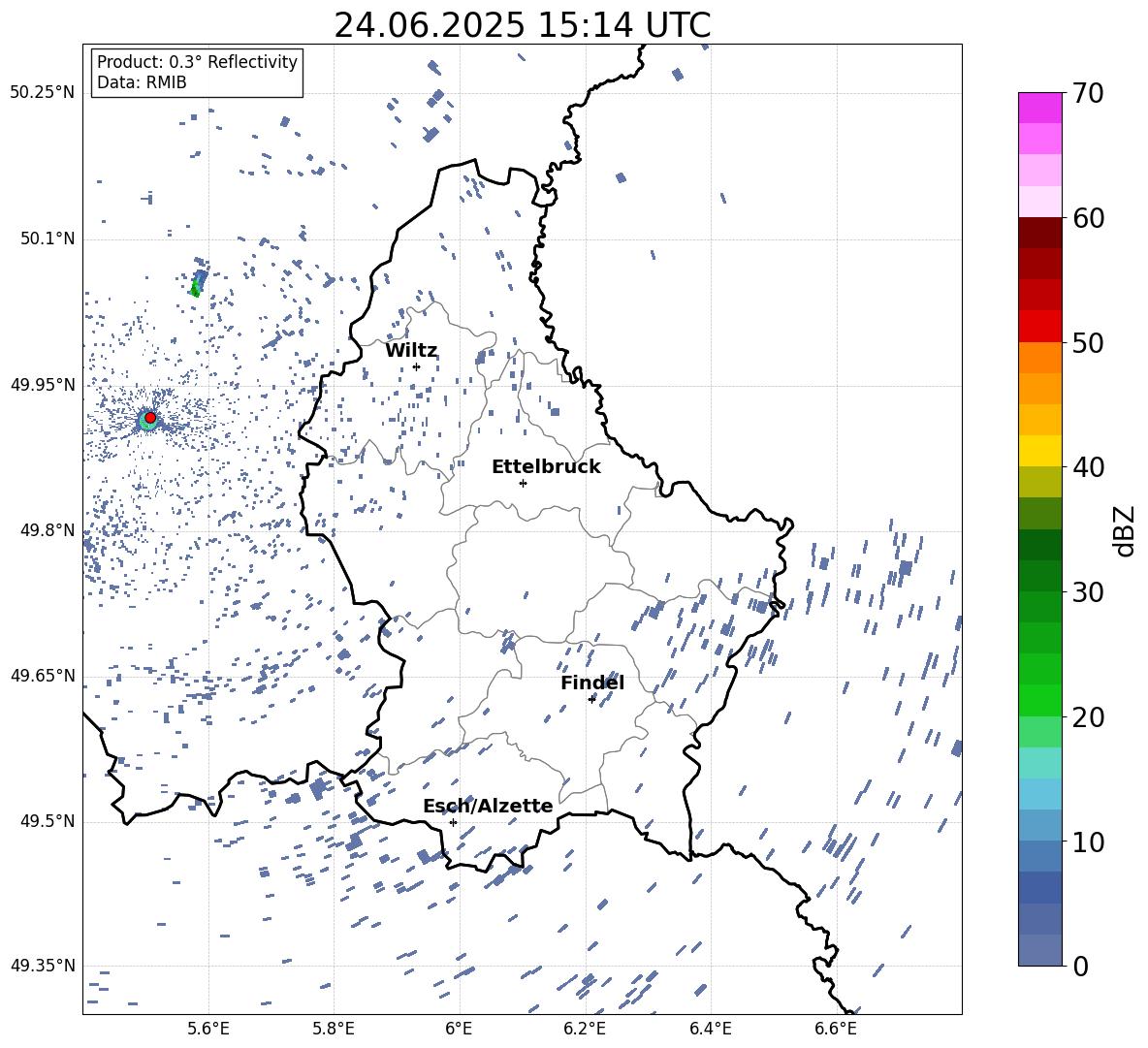Click the colorbar tick value 60
Image resolution: width=1148 pixels, height=1048 pixels.
tap(1088, 218)
